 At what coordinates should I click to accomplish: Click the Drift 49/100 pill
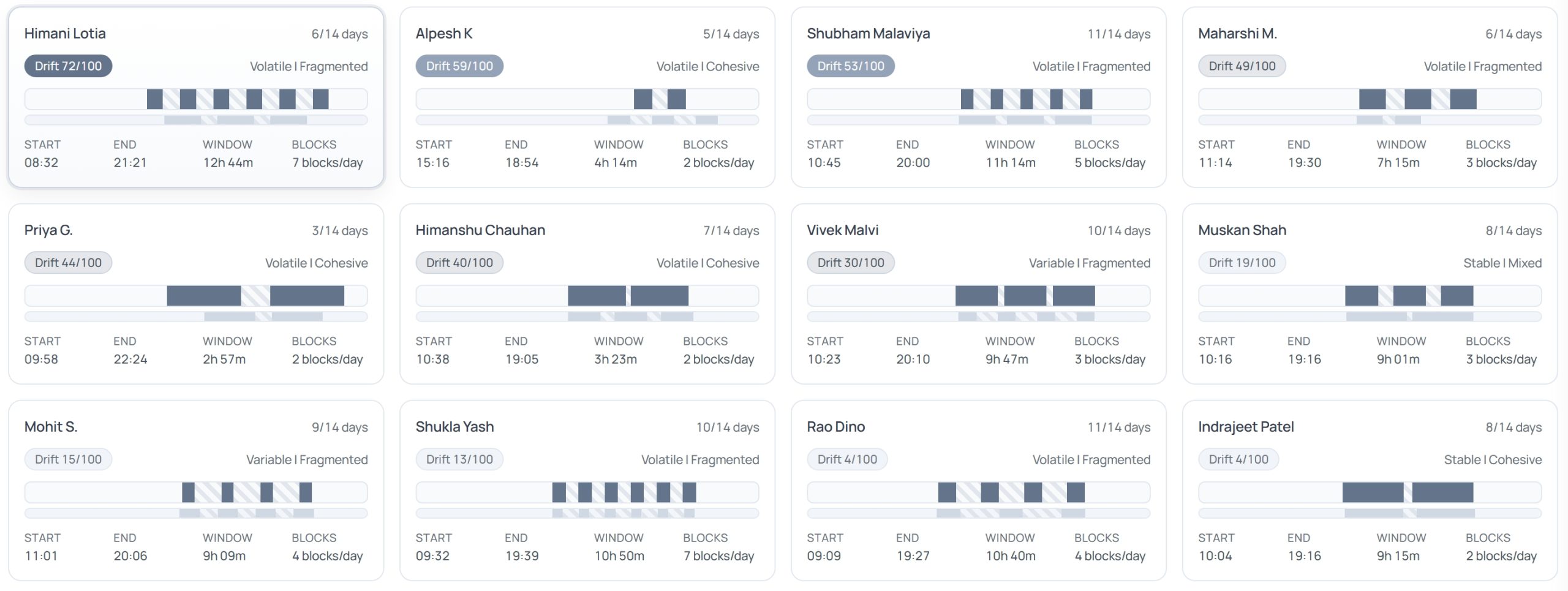[x=1242, y=66]
